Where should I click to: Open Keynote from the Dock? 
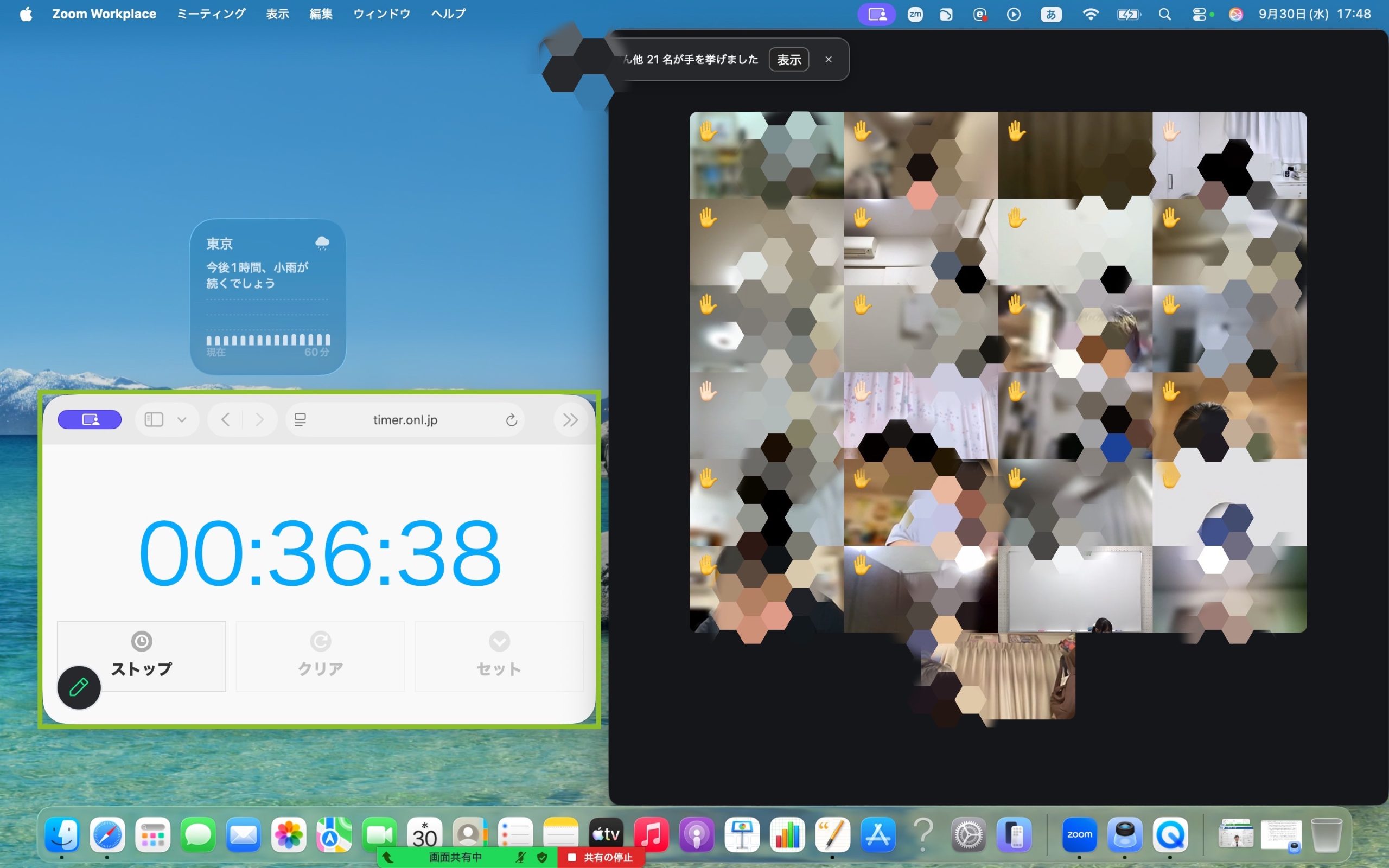coord(742,834)
